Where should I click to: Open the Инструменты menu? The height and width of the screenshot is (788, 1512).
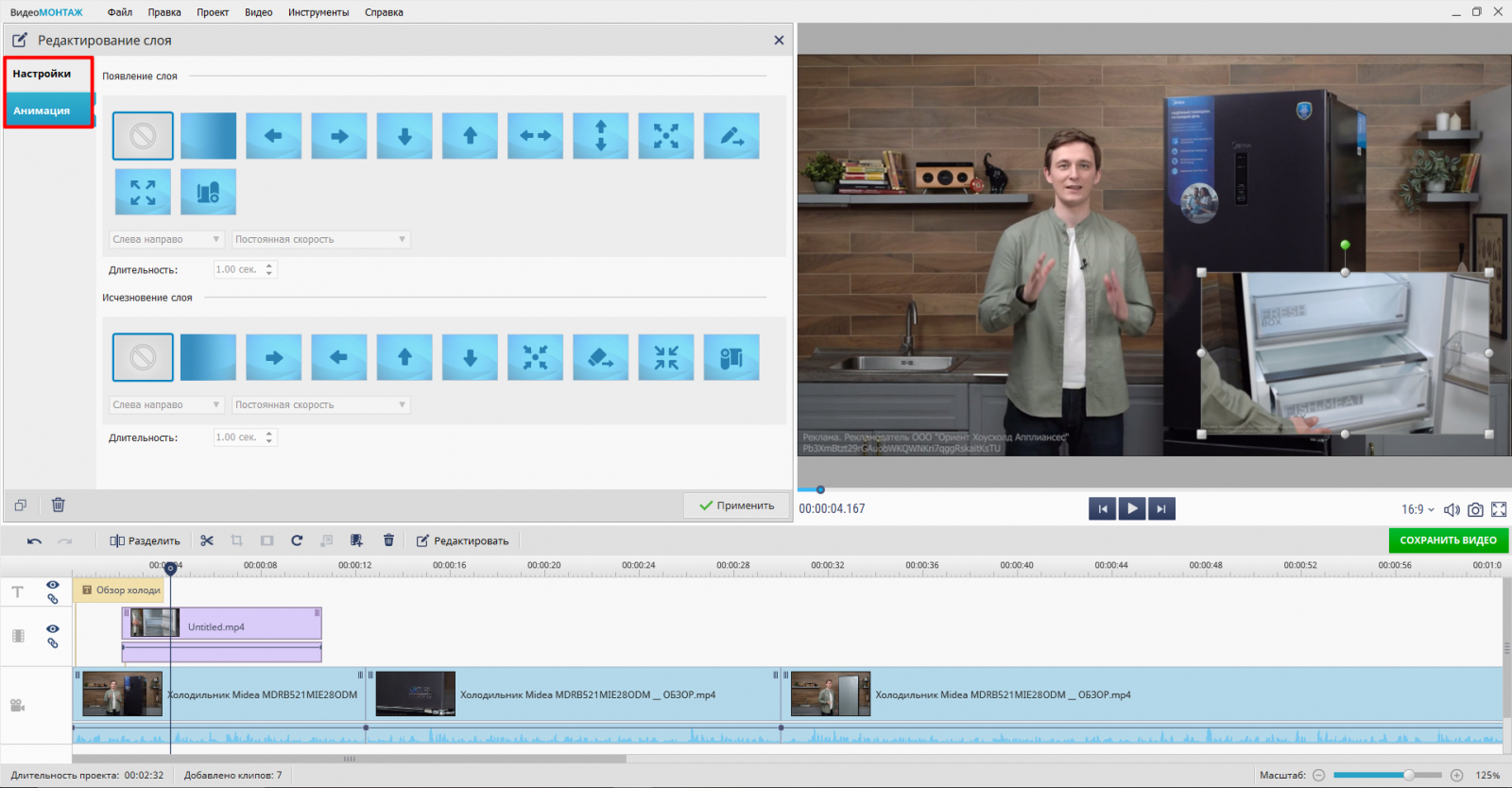tap(318, 12)
